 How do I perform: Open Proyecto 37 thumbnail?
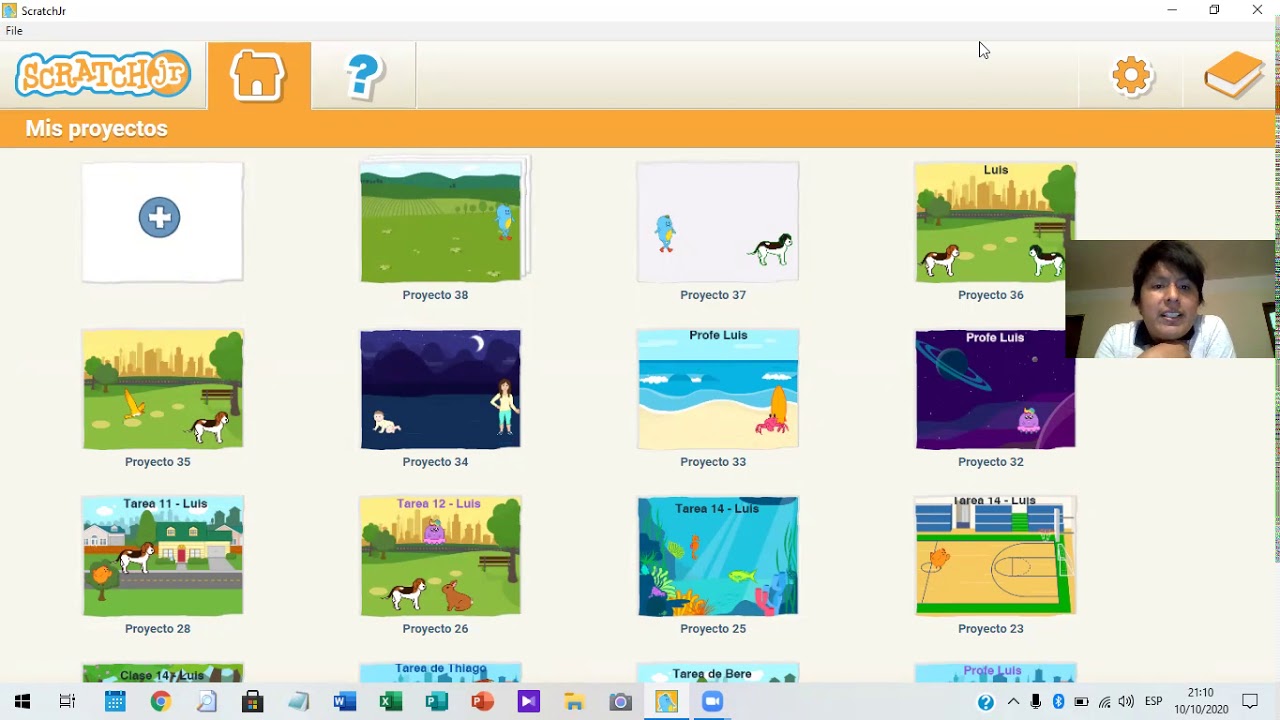[x=718, y=222]
